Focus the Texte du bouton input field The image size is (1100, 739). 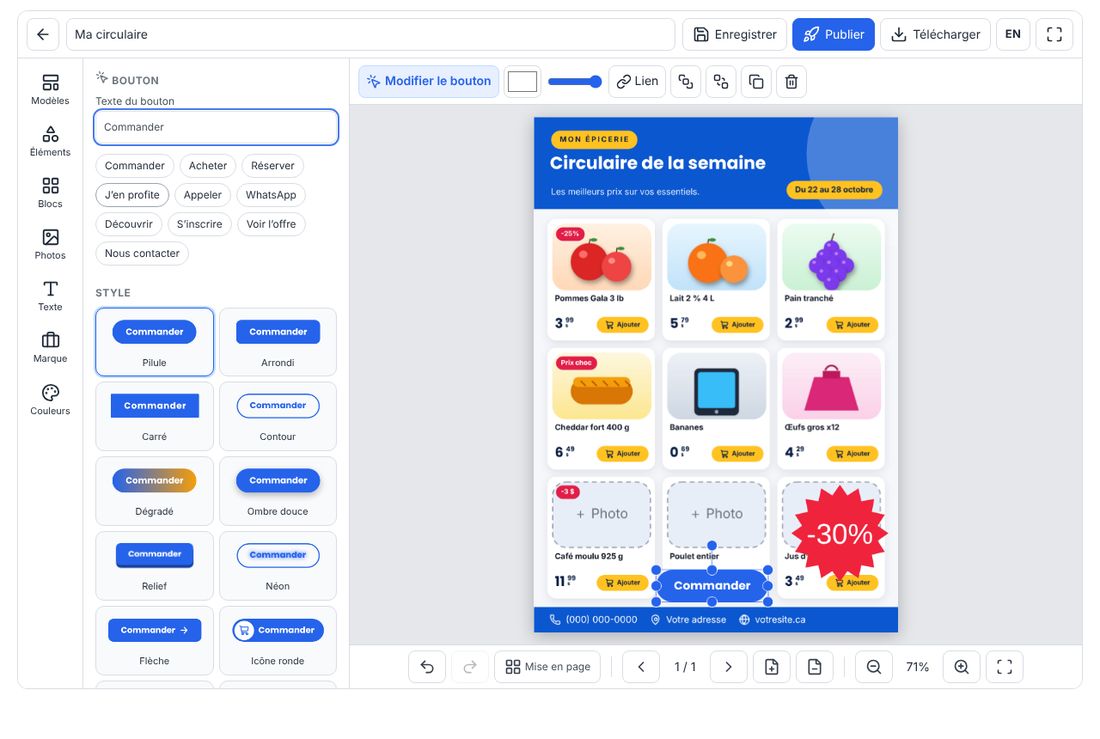click(216, 127)
